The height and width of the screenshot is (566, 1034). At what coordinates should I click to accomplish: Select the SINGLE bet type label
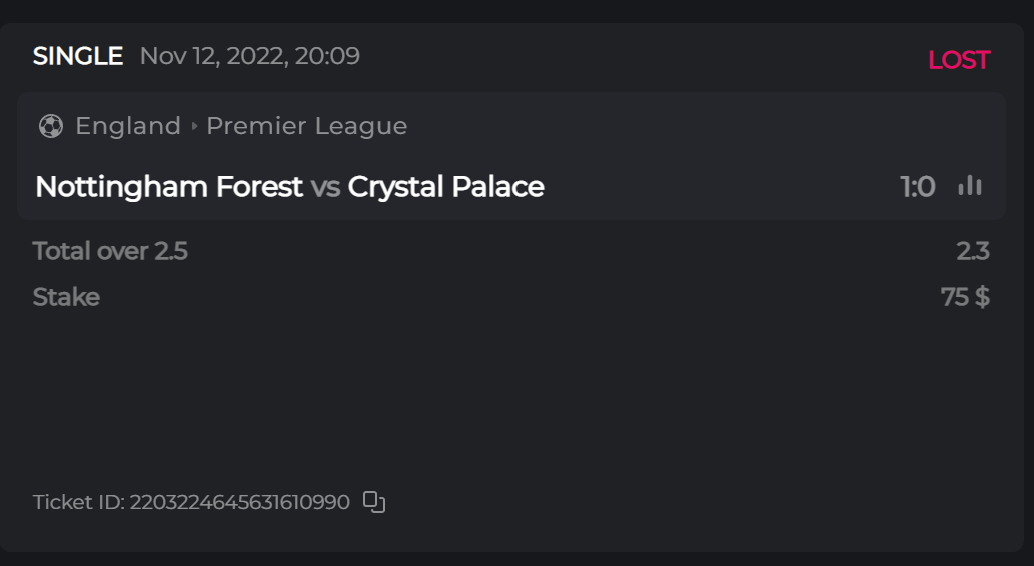coord(78,56)
